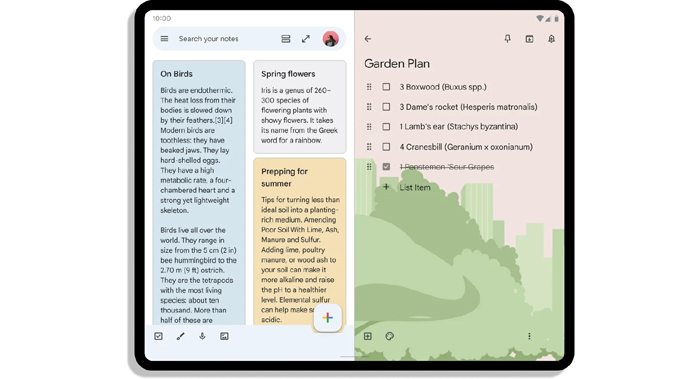Go back with the arrow icon
The height and width of the screenshot is (379, 700).
point(368,39)
